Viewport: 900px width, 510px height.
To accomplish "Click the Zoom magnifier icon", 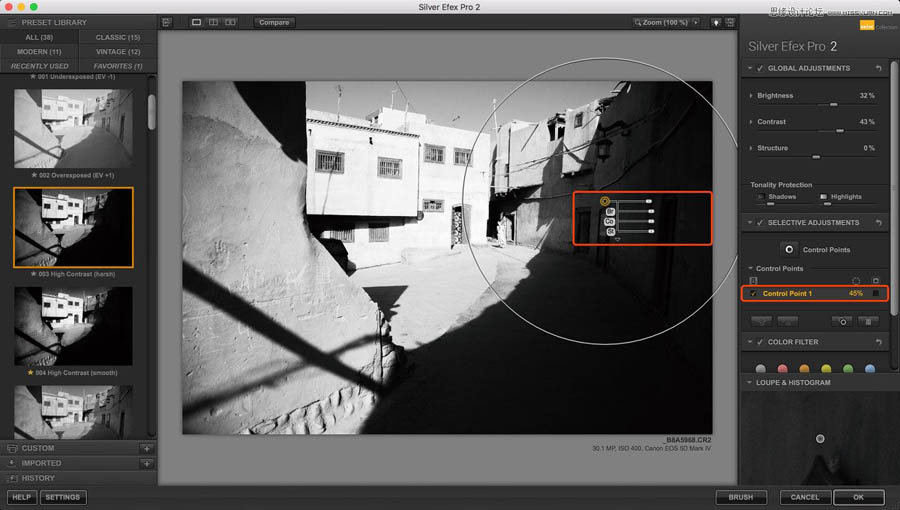I will (637, 22).
